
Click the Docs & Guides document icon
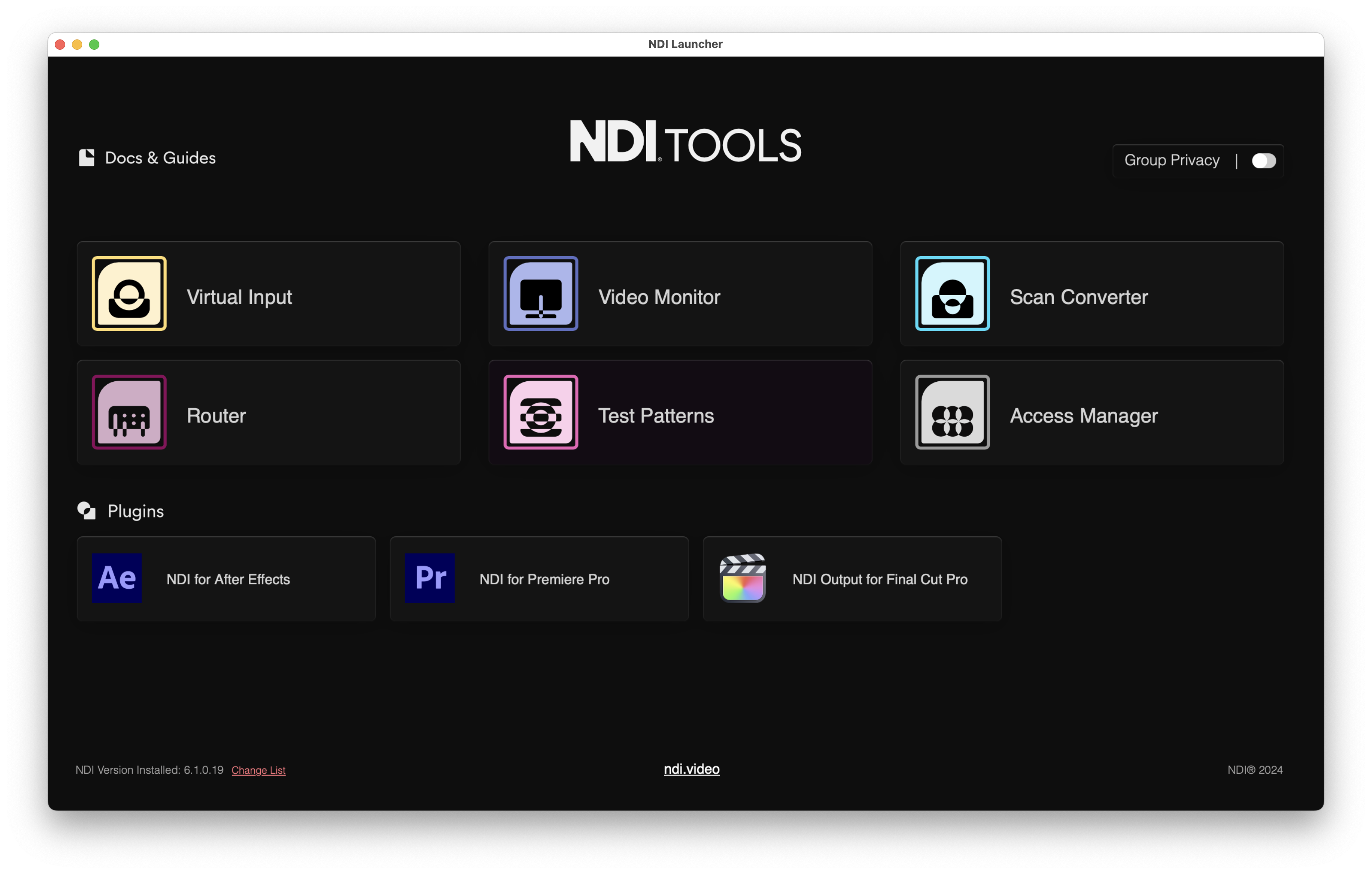[86, 157]
